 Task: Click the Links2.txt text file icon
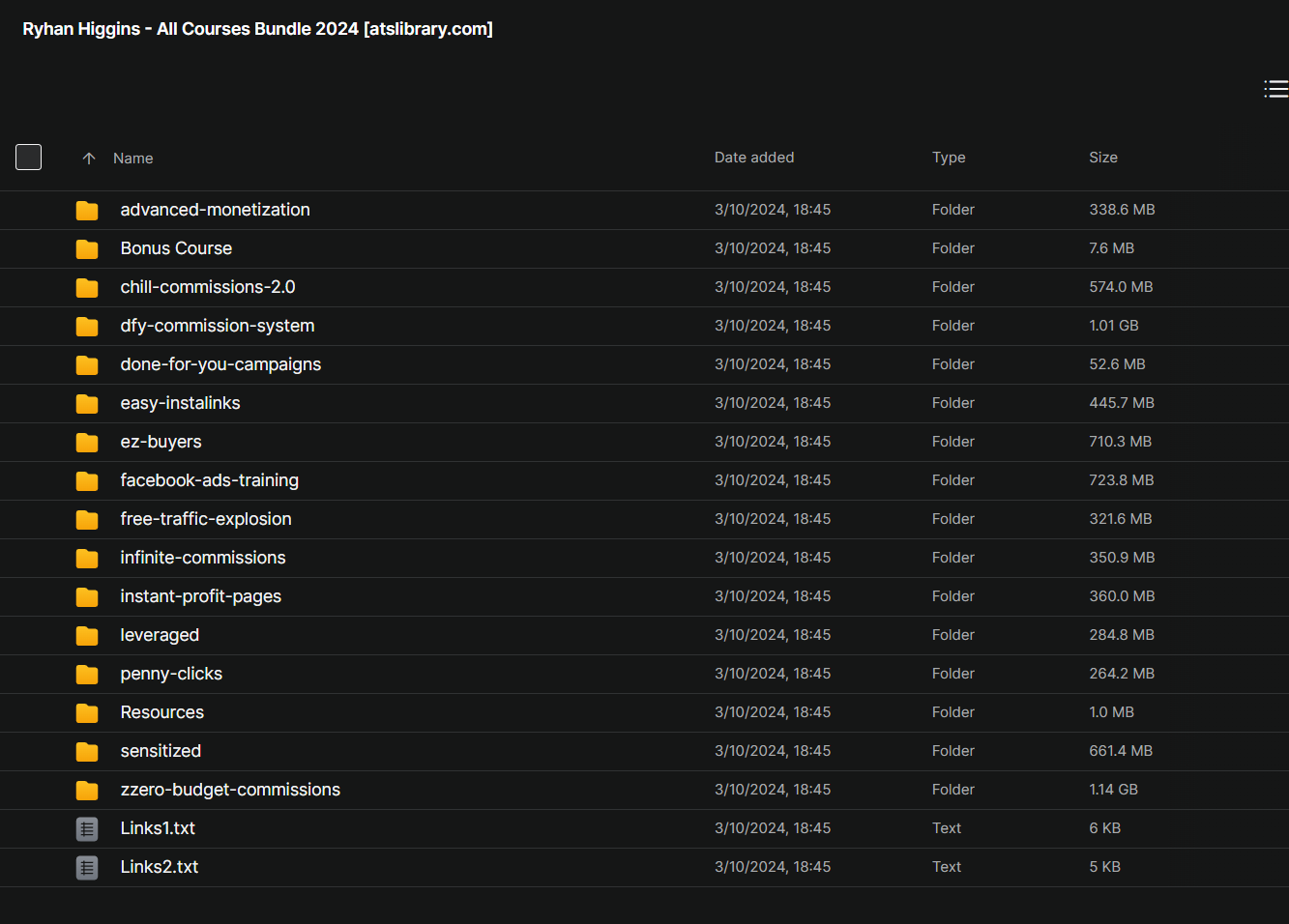coord(87,867)
